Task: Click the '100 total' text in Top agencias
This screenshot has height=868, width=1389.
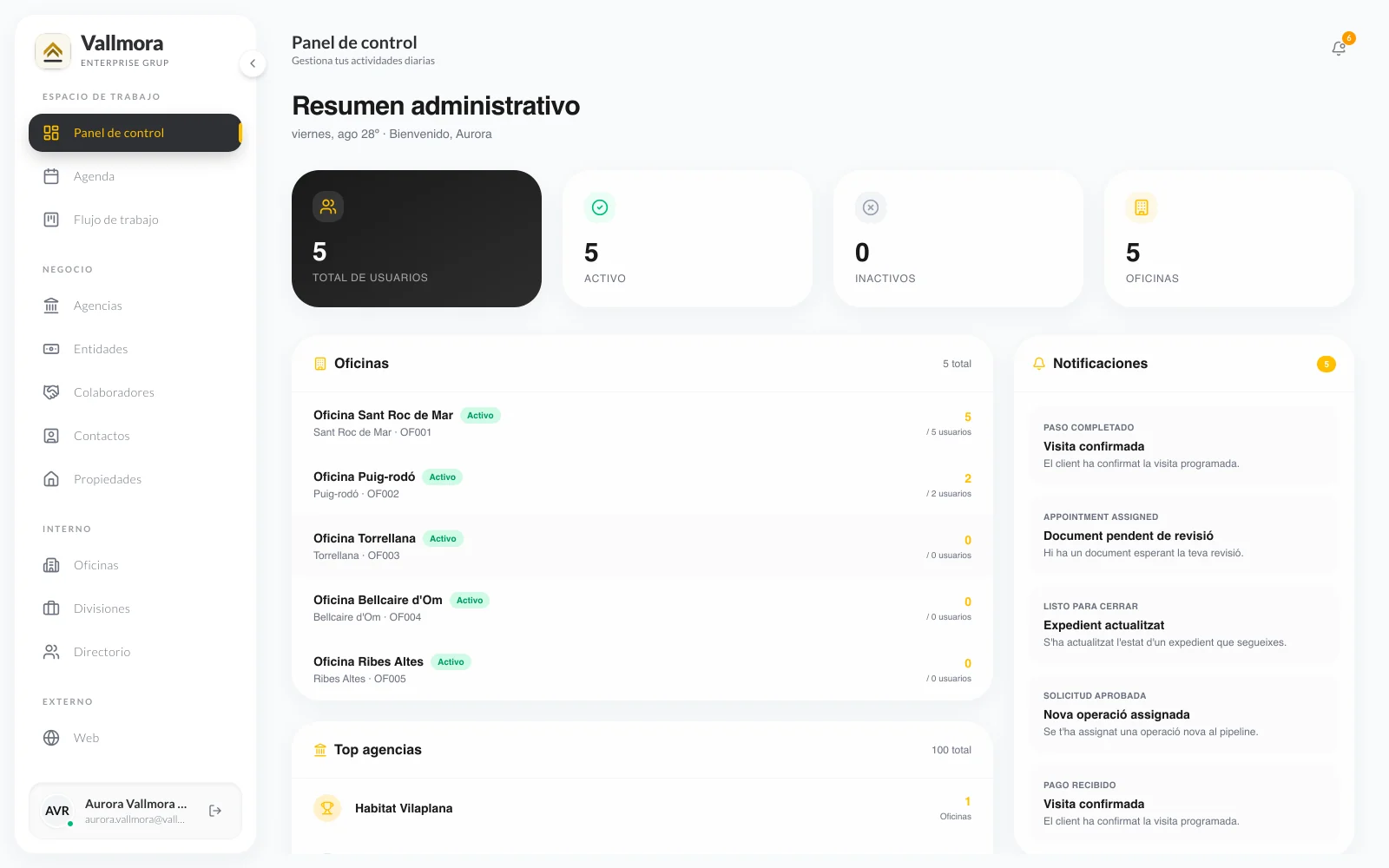Action: point(951,750)
